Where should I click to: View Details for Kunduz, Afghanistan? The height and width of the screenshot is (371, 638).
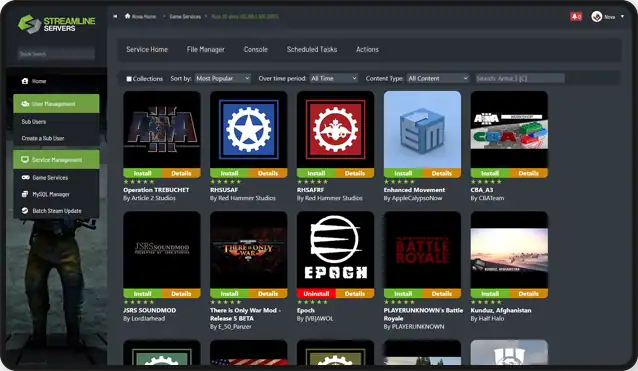[529, 294]
